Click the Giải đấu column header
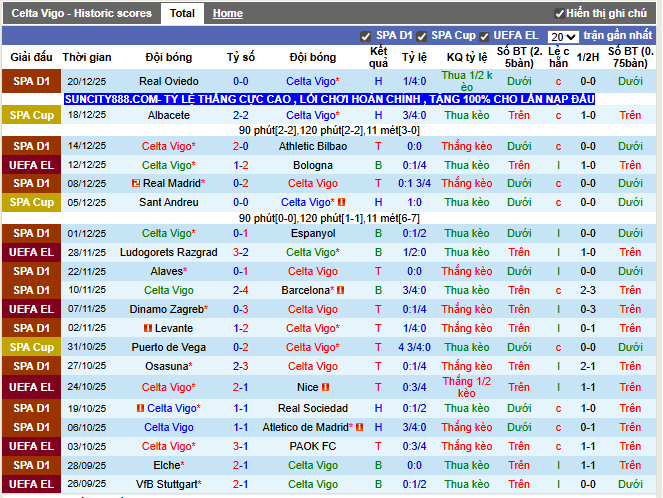This screenshot has height=498, width=663. (x=31, y=57)
